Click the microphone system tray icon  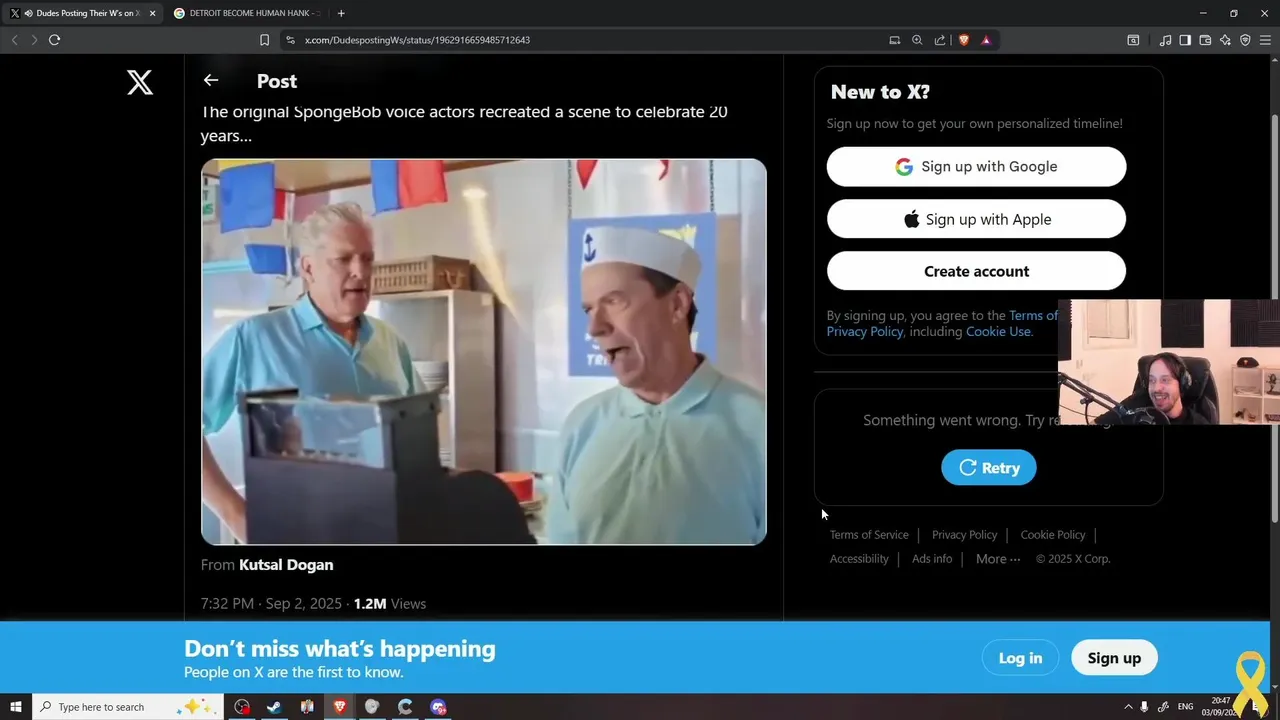click(1144, 707)
